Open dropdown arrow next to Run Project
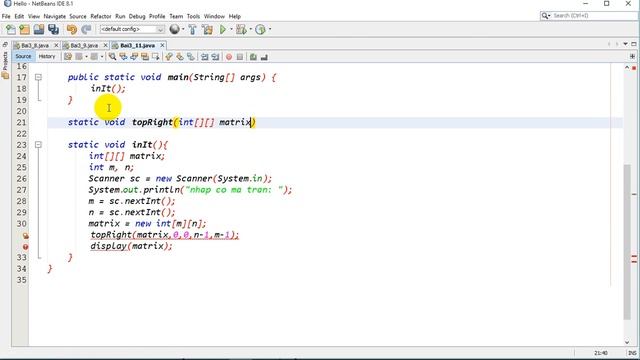The width and height of the screenshot is (640, 360). click(231, 29)
